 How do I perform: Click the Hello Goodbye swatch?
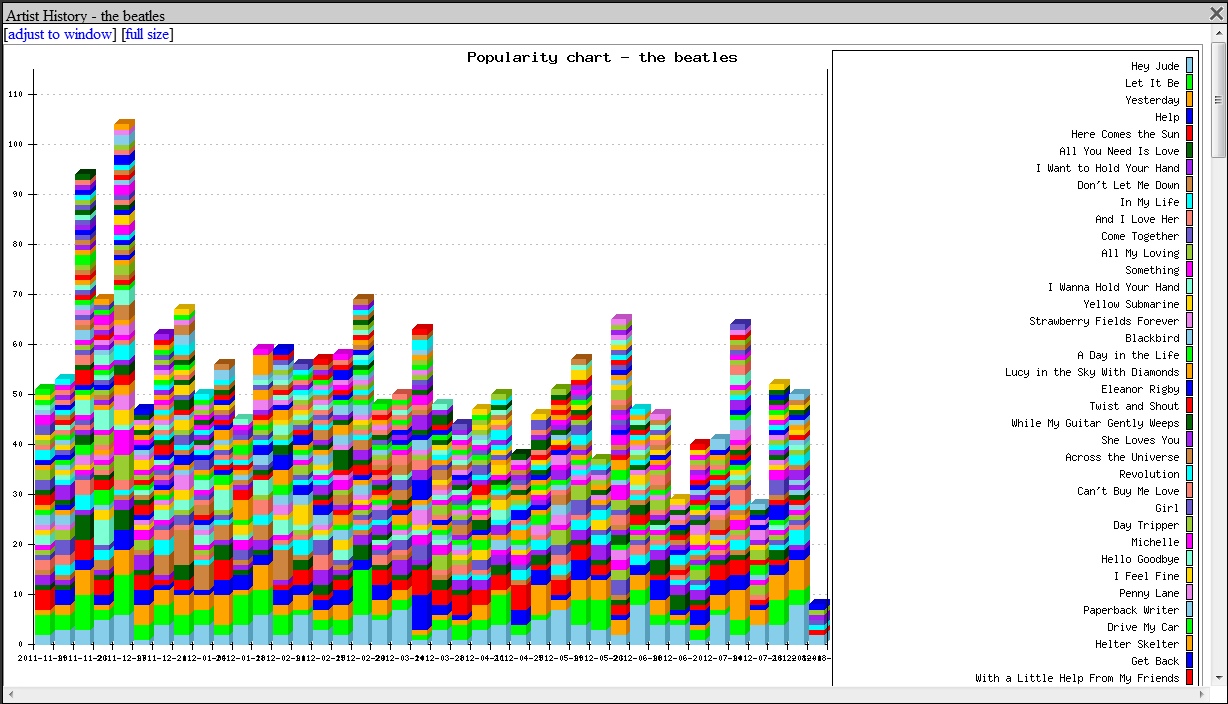pyautogui.click(x=1189, y=559)
